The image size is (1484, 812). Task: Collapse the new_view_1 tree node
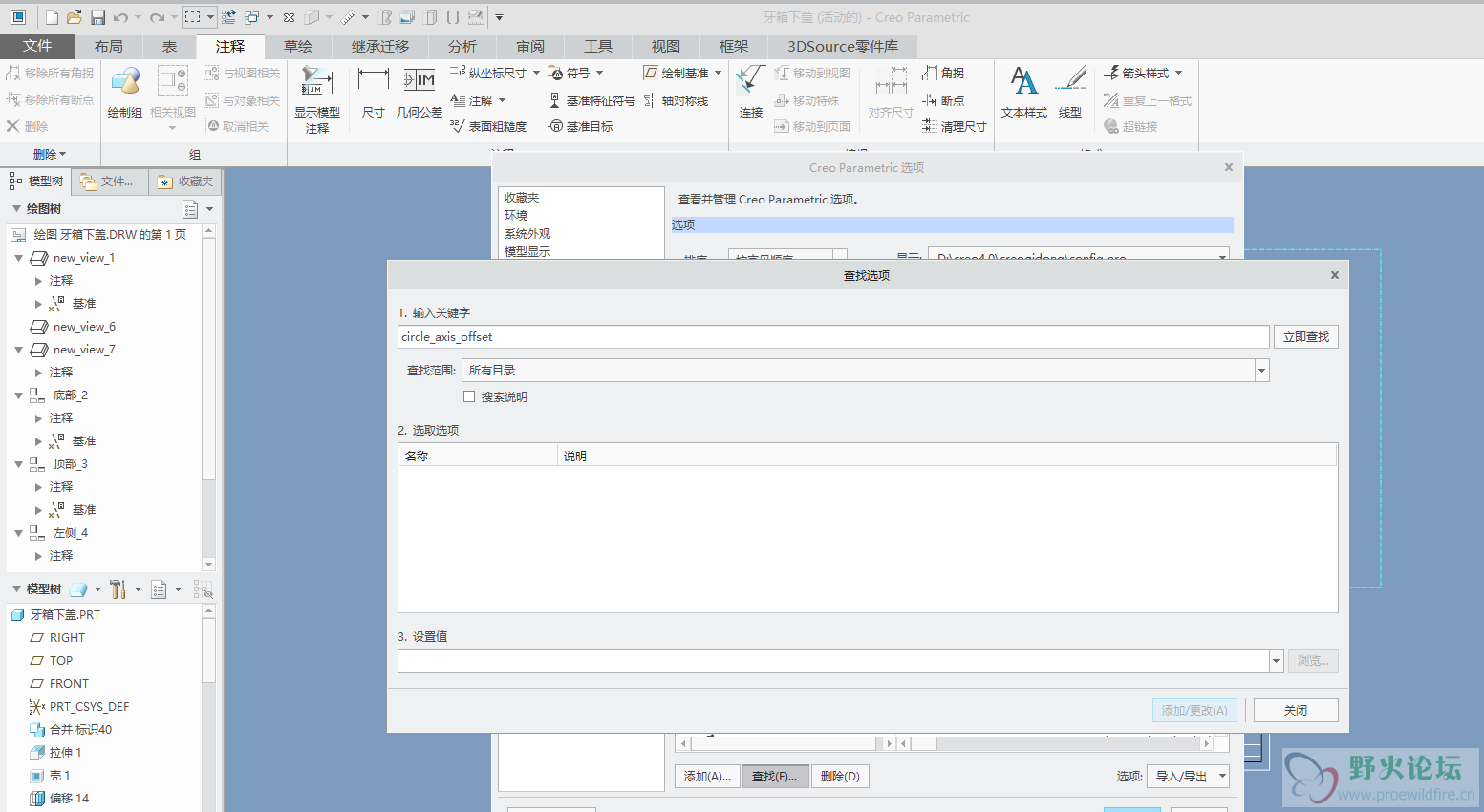click(19, 258)
